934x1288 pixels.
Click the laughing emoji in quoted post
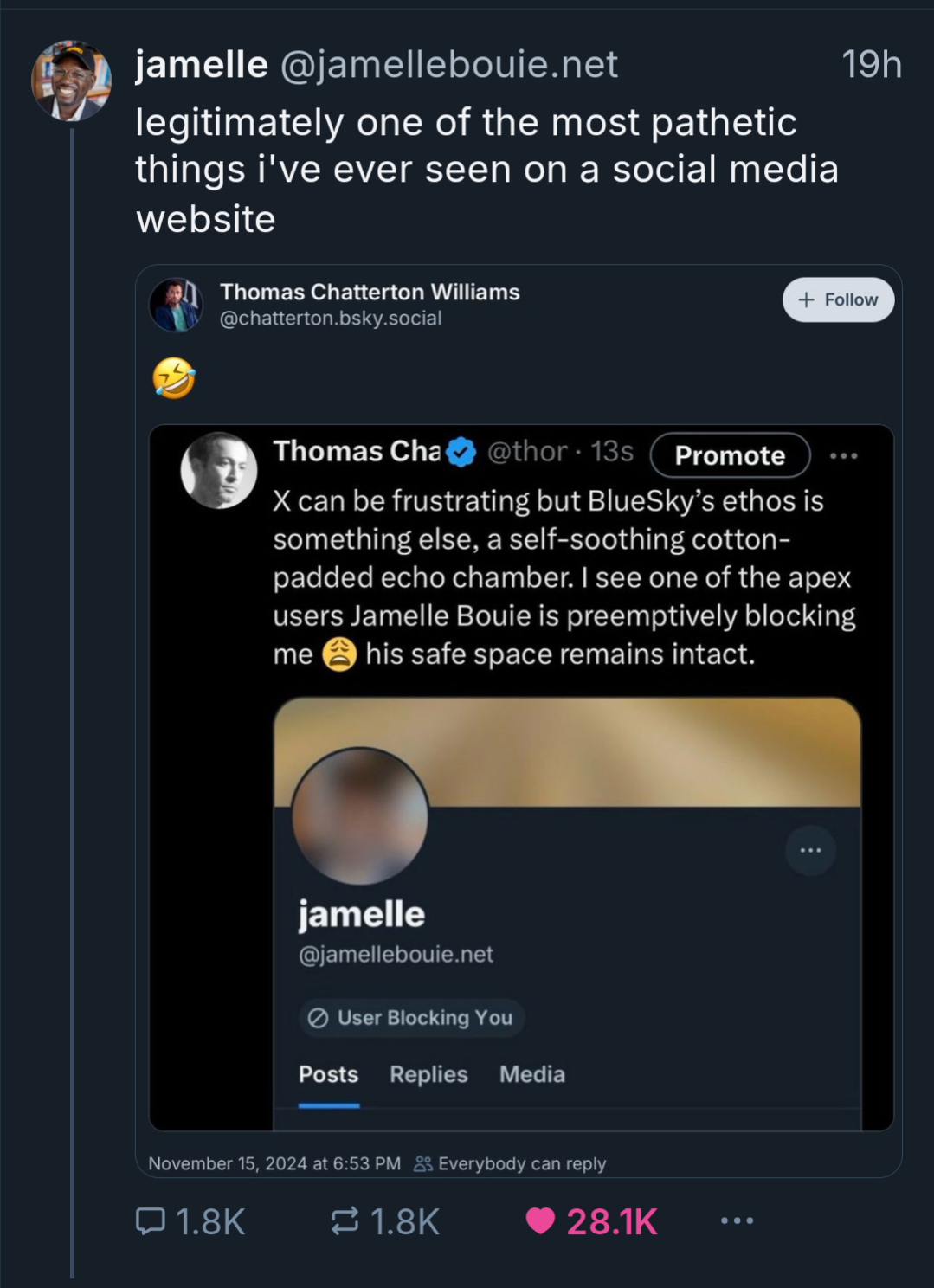[174, 378]
